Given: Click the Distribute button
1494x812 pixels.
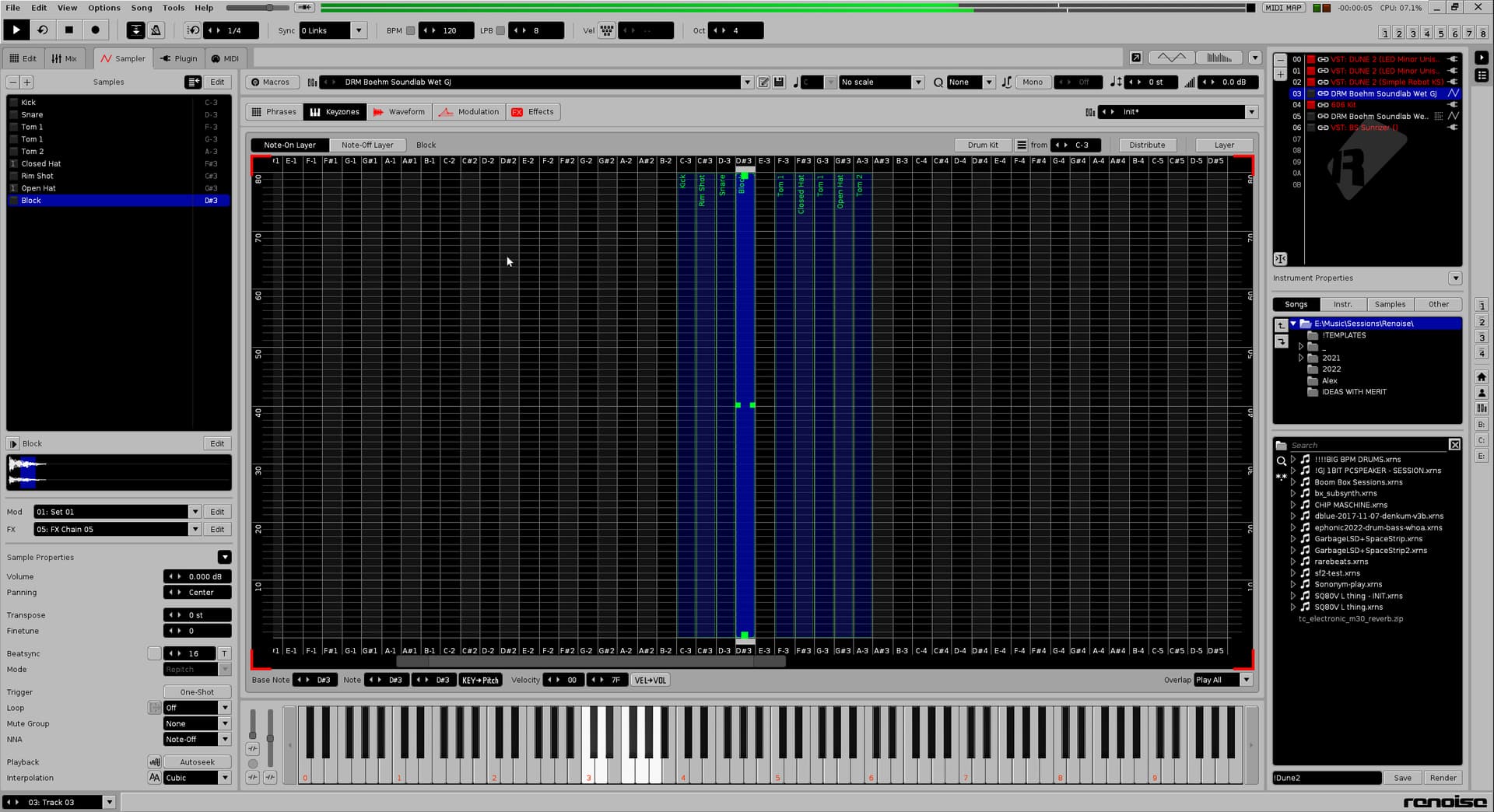Looking at the screenshot, I should [1147, 145].
